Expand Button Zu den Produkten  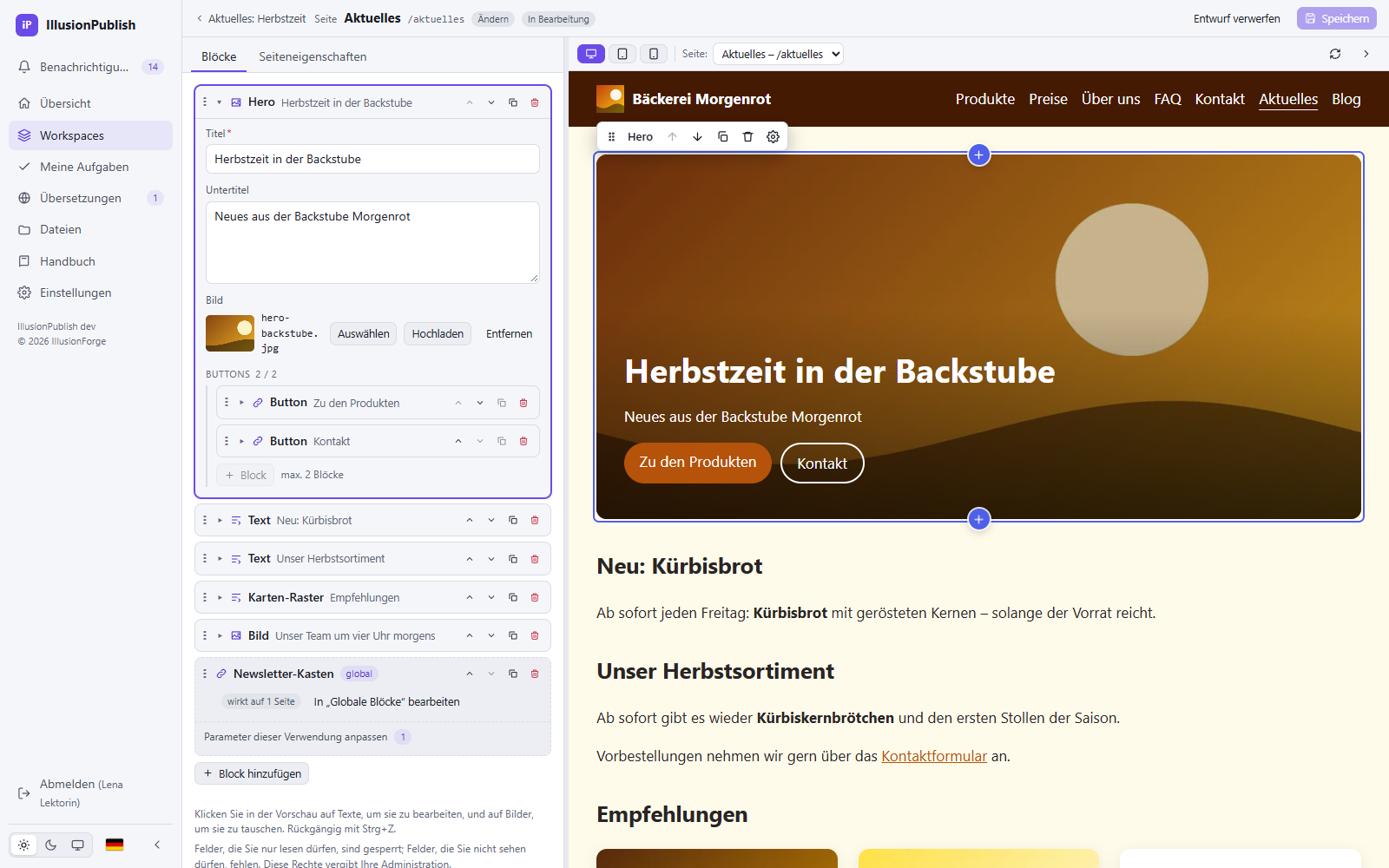coord(241,403)
